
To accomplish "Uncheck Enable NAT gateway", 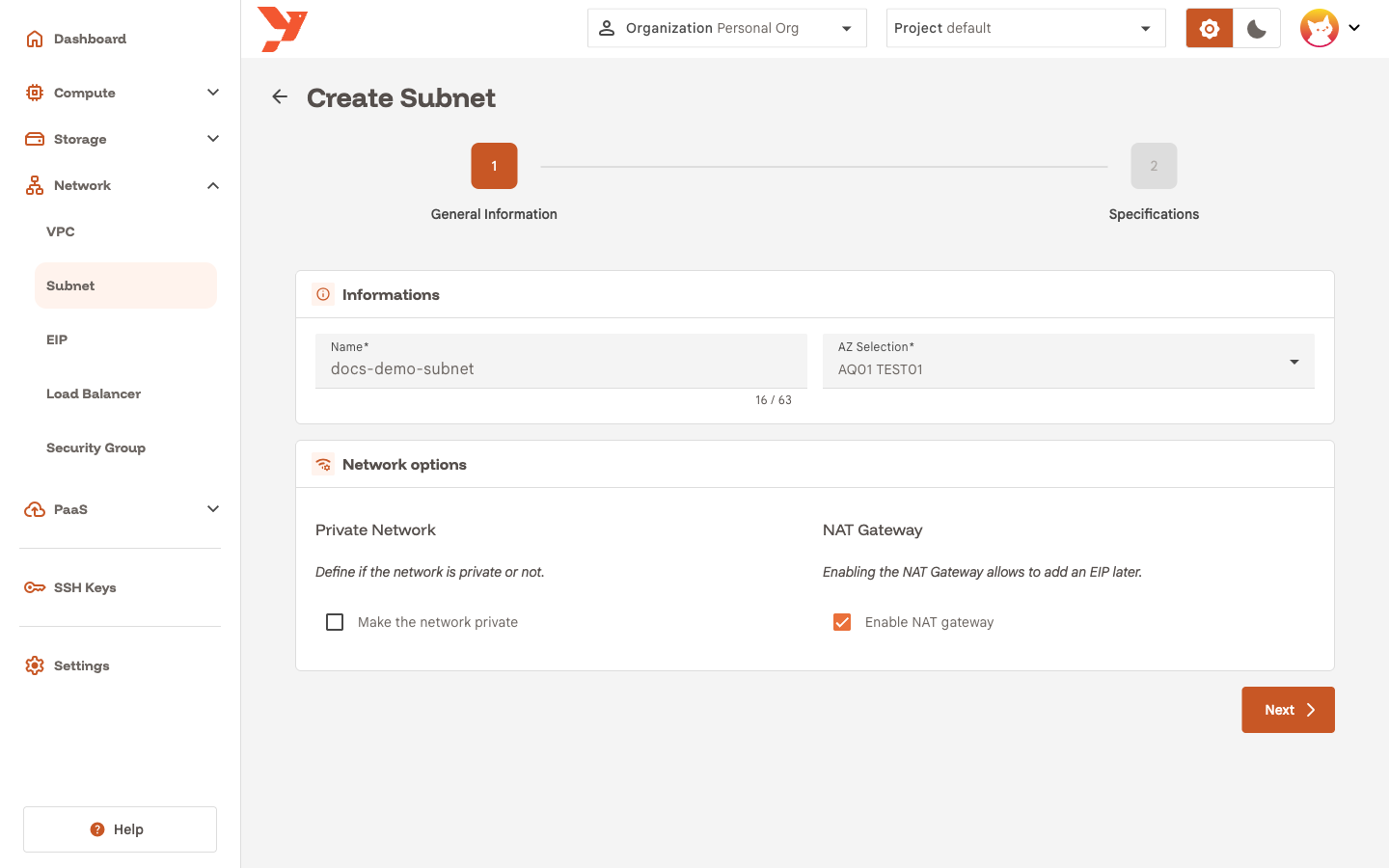I will click(x=842, y=622).
